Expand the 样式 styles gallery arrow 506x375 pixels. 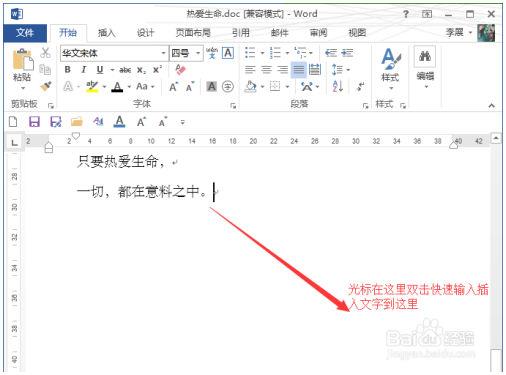[390, 88]
